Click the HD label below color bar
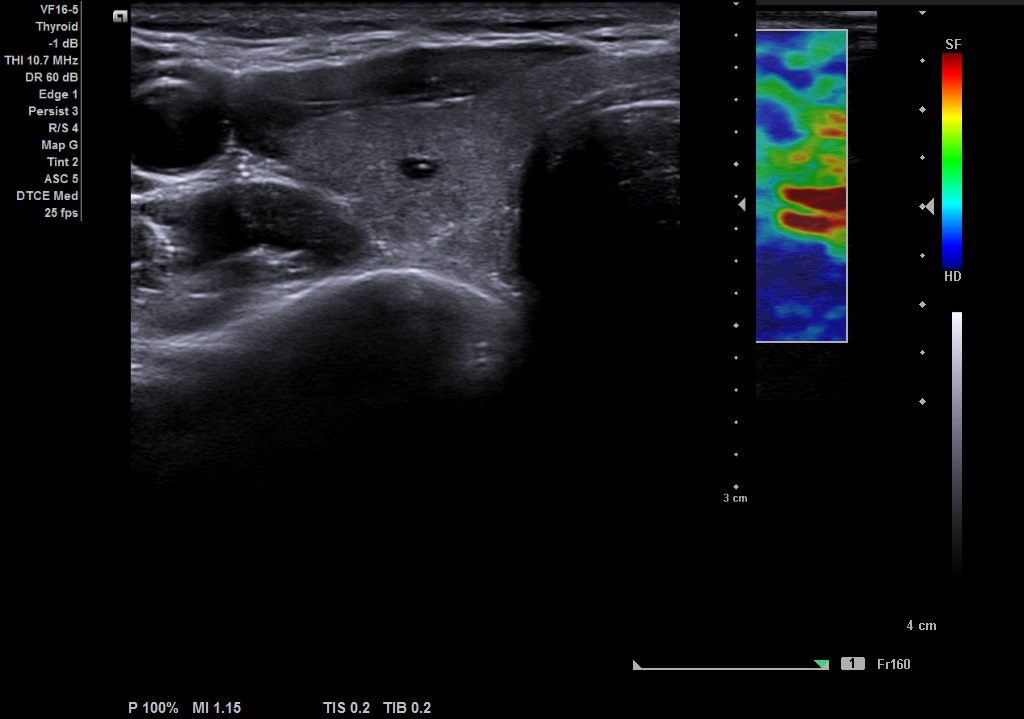 tap(953, 276)
